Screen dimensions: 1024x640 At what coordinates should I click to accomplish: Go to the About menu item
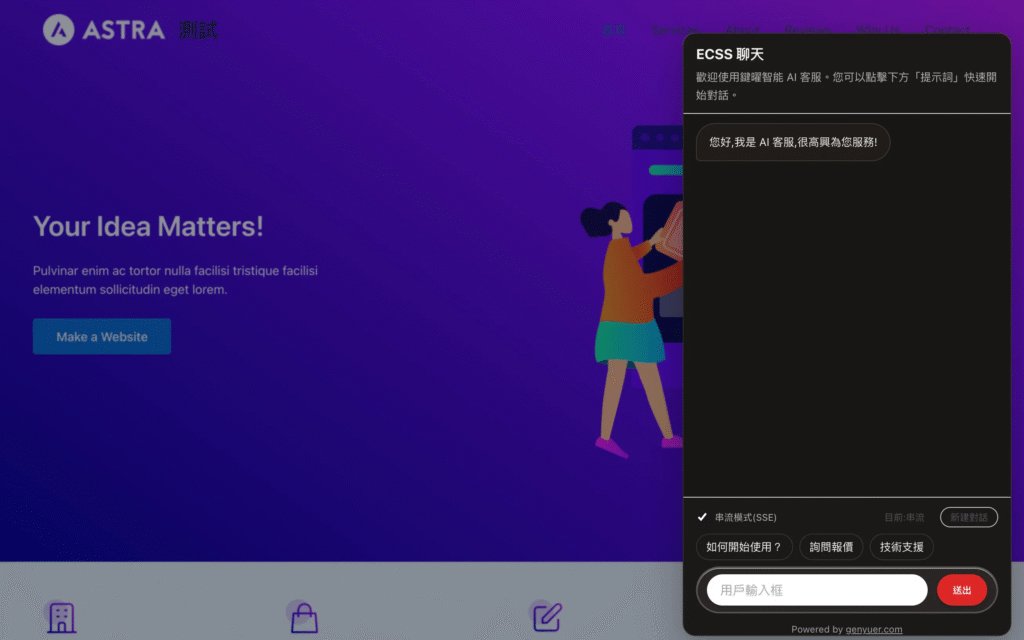(x=741, y=30)
